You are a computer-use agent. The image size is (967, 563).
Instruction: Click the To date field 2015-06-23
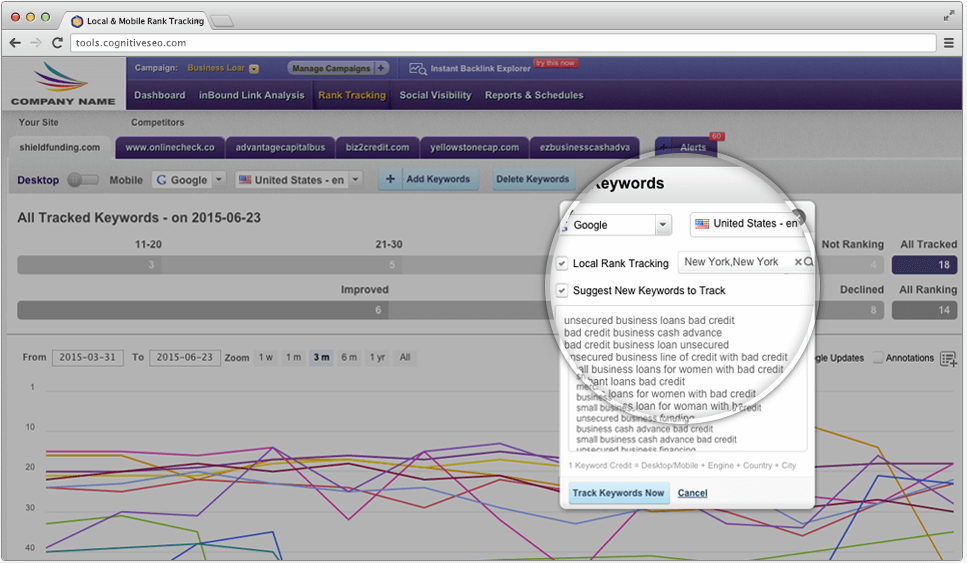click(x=184, y=357)
